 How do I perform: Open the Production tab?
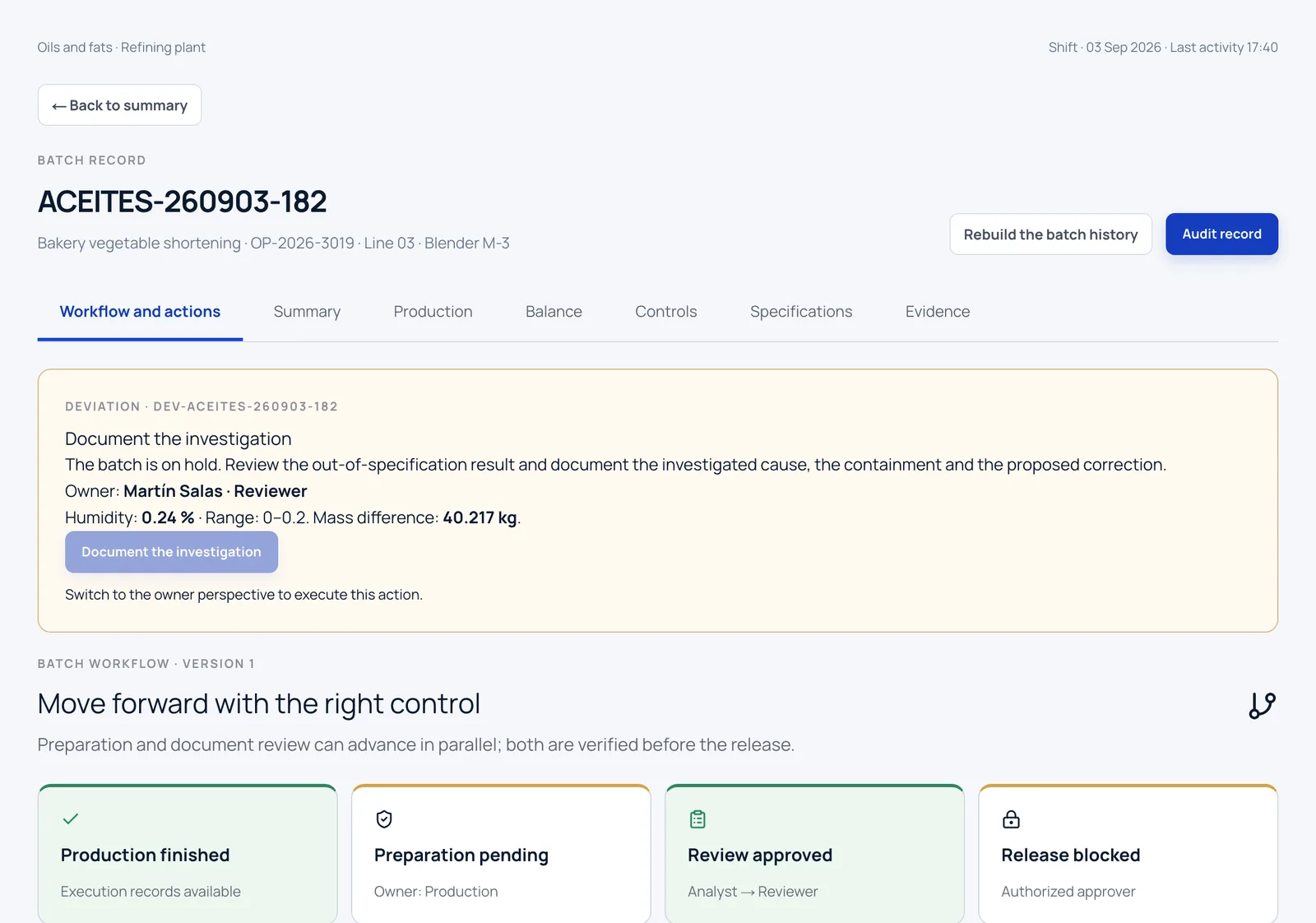click(433, 312)
